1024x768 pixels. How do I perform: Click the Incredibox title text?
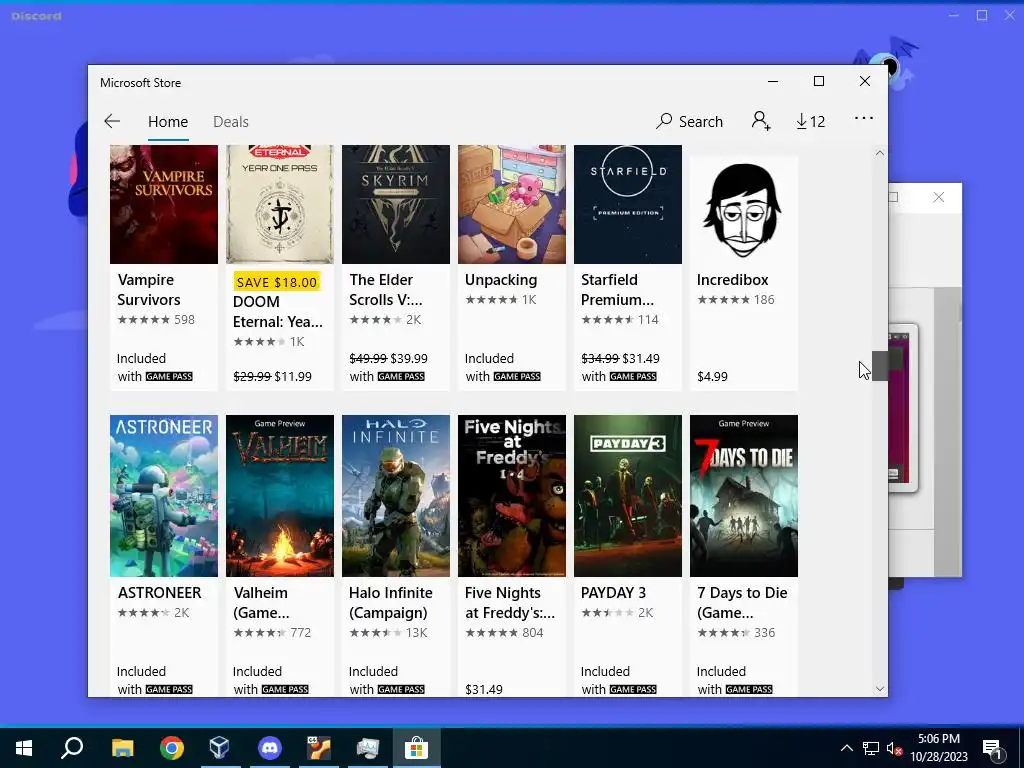point(732,280)
